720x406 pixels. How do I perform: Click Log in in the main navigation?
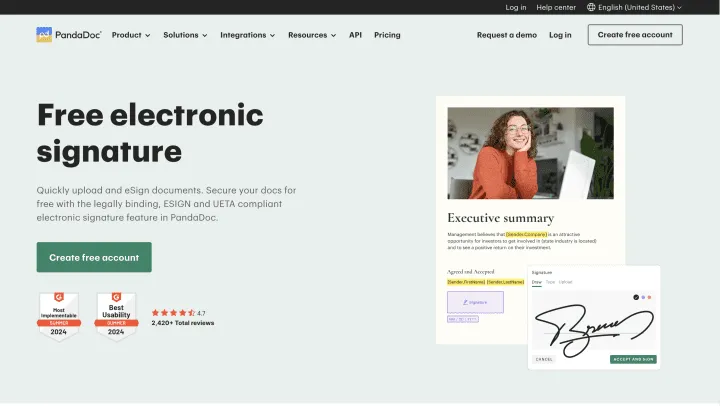point(560,35)
